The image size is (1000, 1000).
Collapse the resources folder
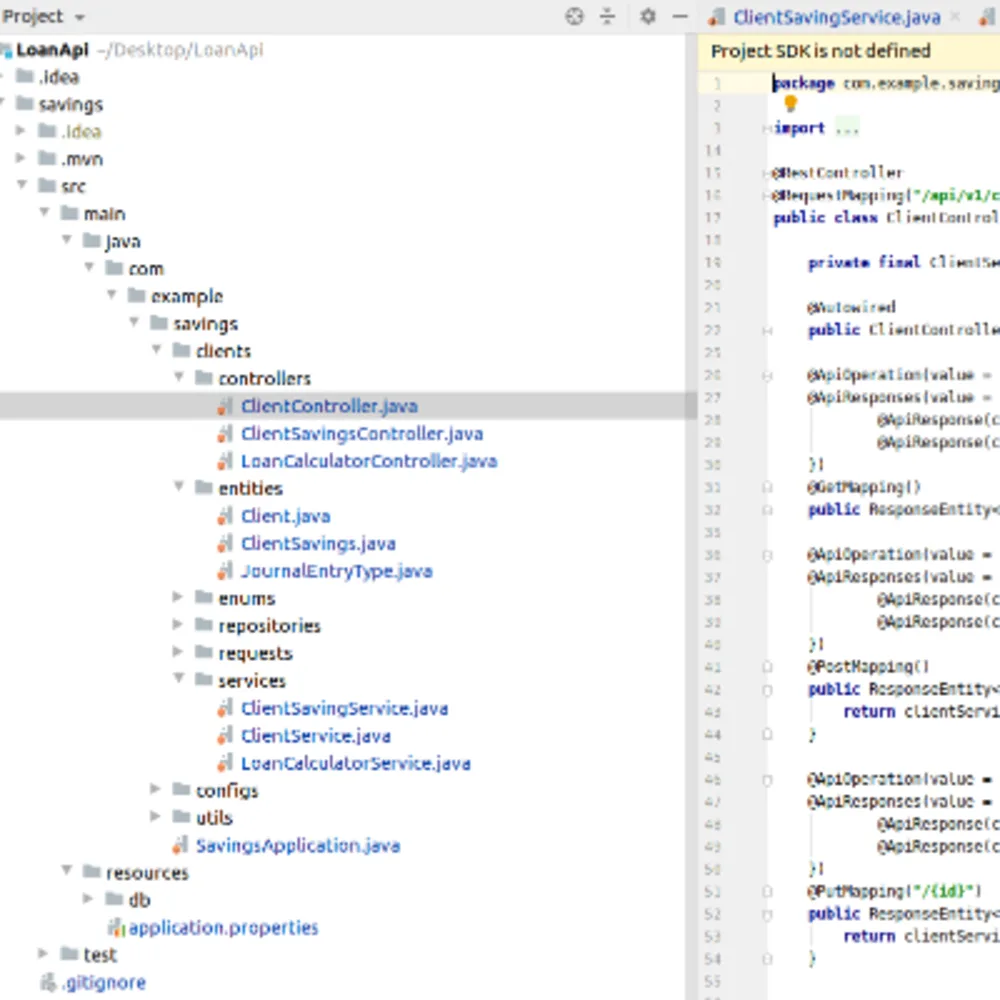(66, 871)
